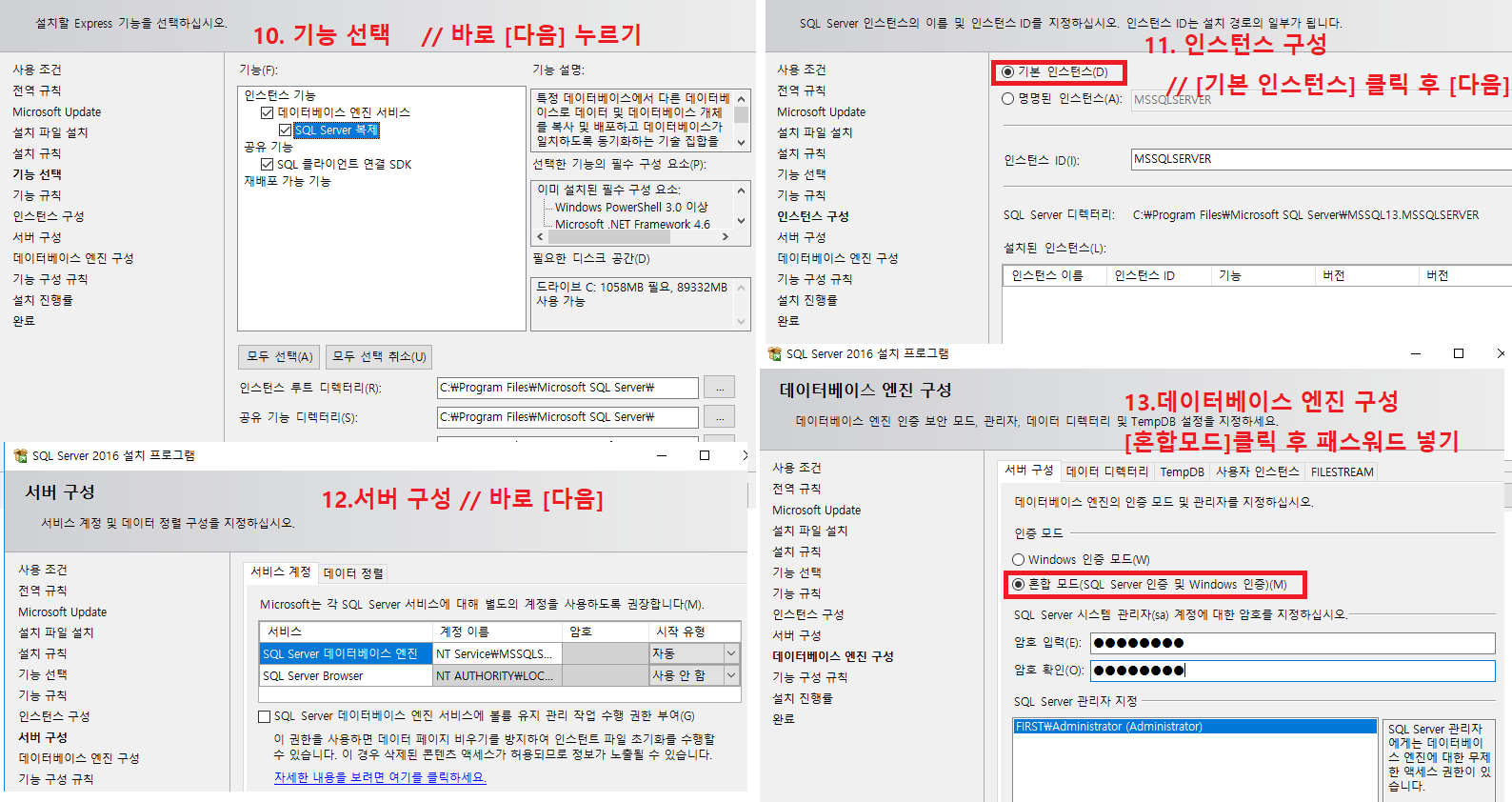1512x802 pixels.
Task: Select Windows 인증 모드(W) radio button
Action: coord(1018,559)
